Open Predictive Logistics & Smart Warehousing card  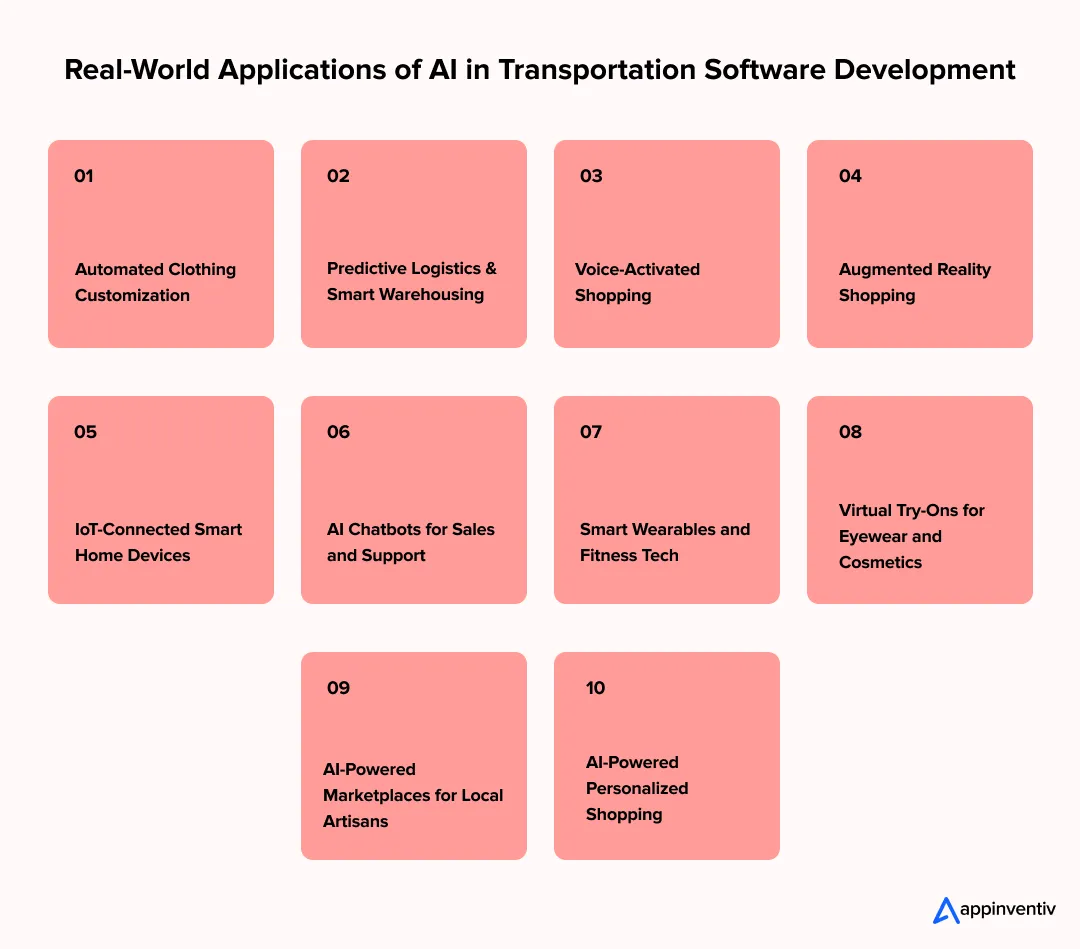[x=414, y=244]
